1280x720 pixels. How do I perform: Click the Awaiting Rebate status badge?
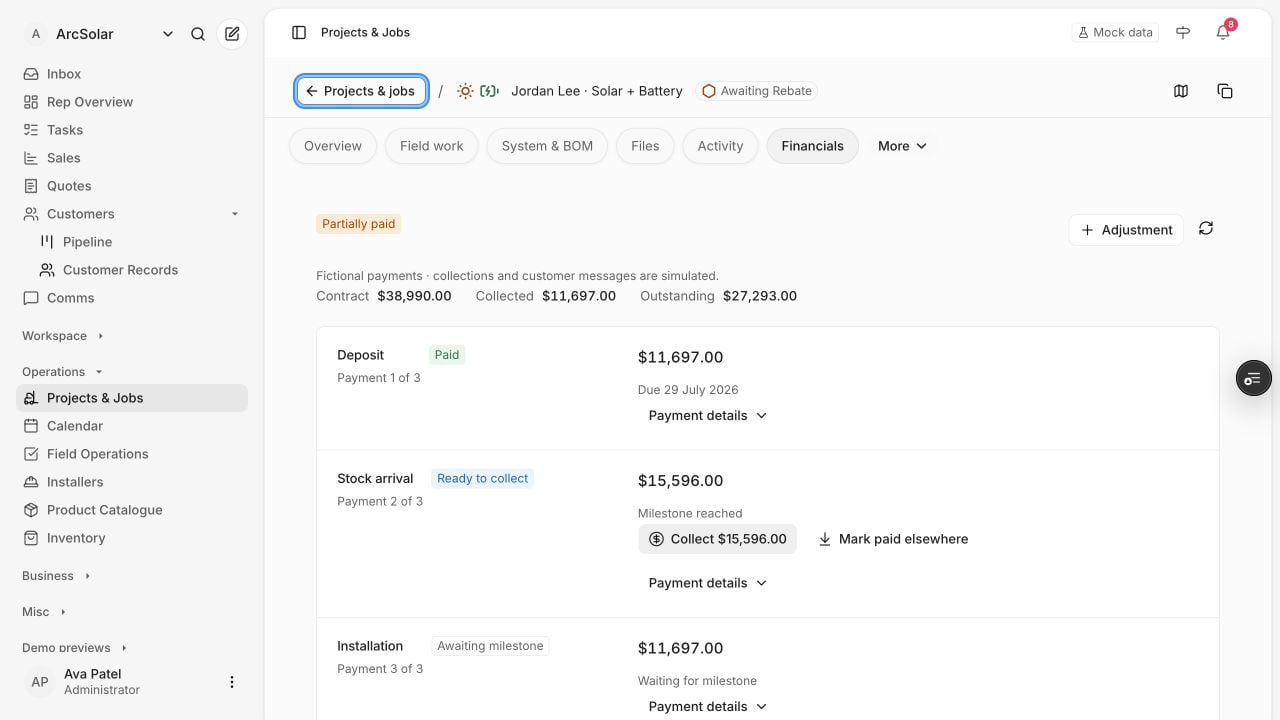(x=757, y=91)
